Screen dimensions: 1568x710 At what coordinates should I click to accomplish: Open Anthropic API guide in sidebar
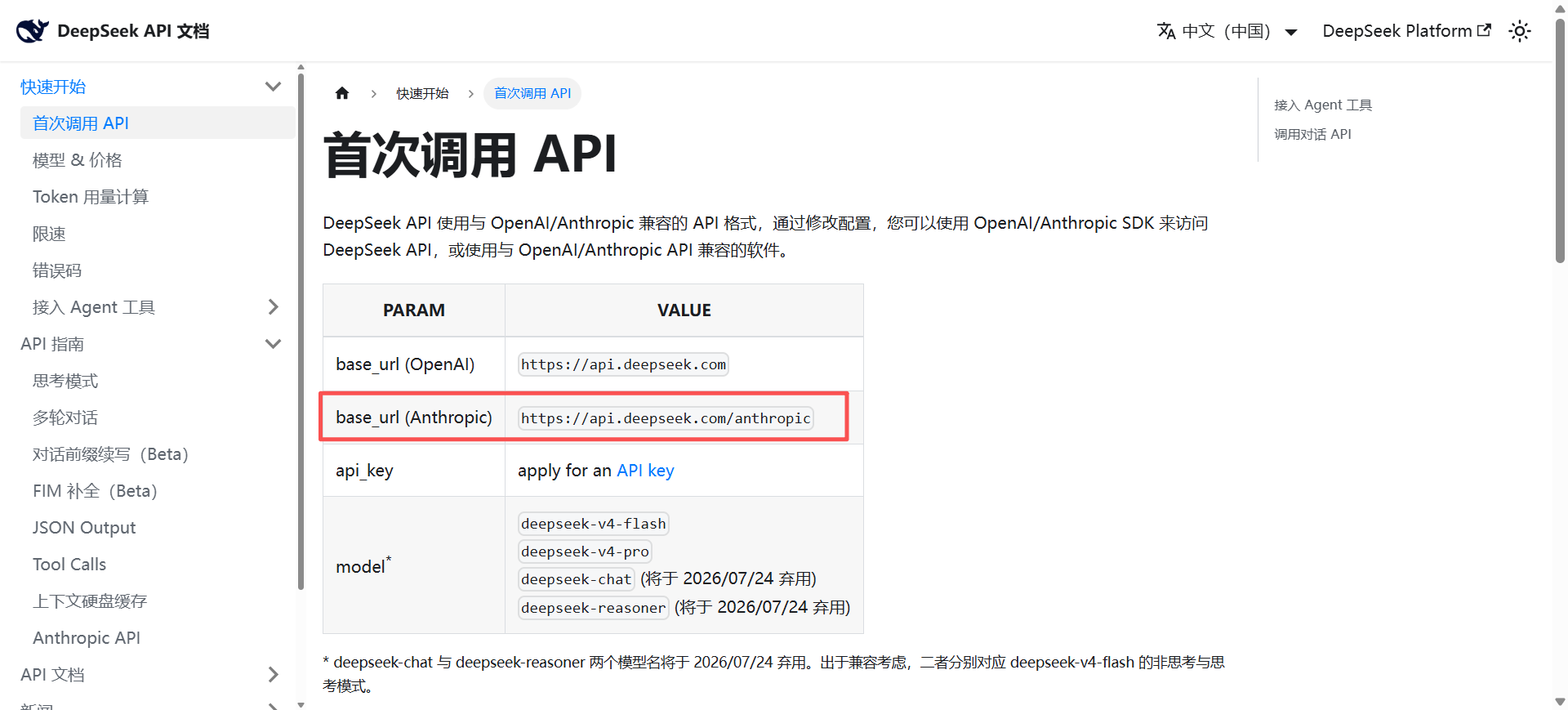point(87,638)
